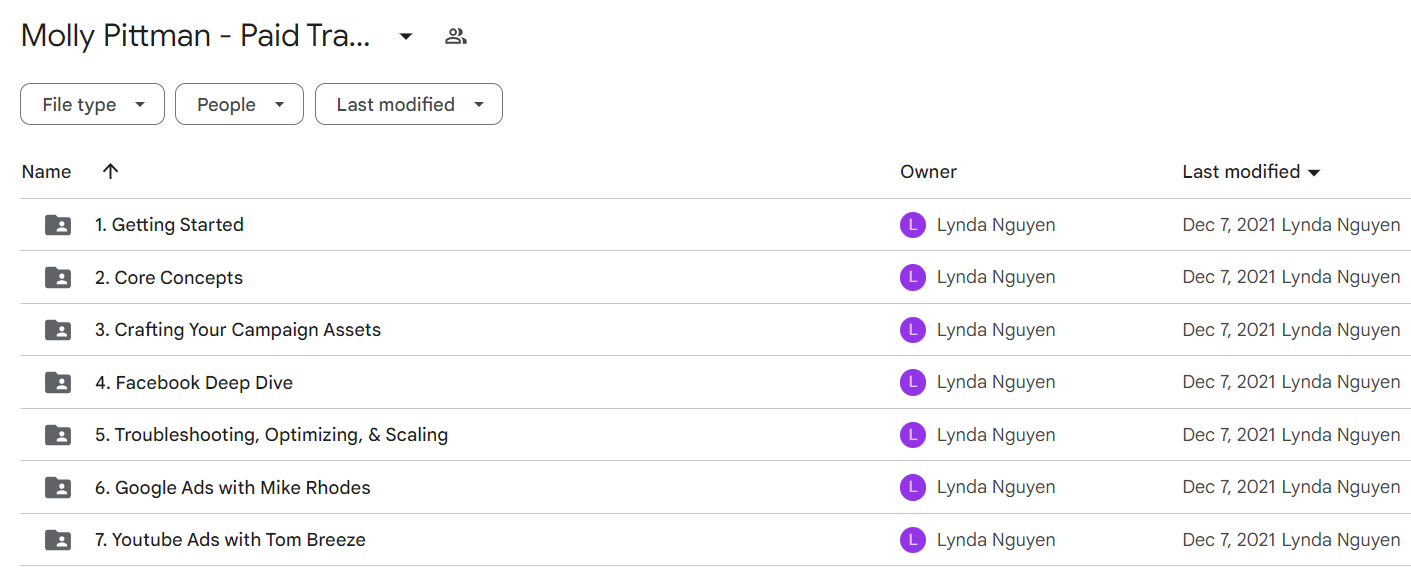1411x574 pixels.
Task: Open 3. Crafting Your Campaign Assets folder
Action: [238, 330]
